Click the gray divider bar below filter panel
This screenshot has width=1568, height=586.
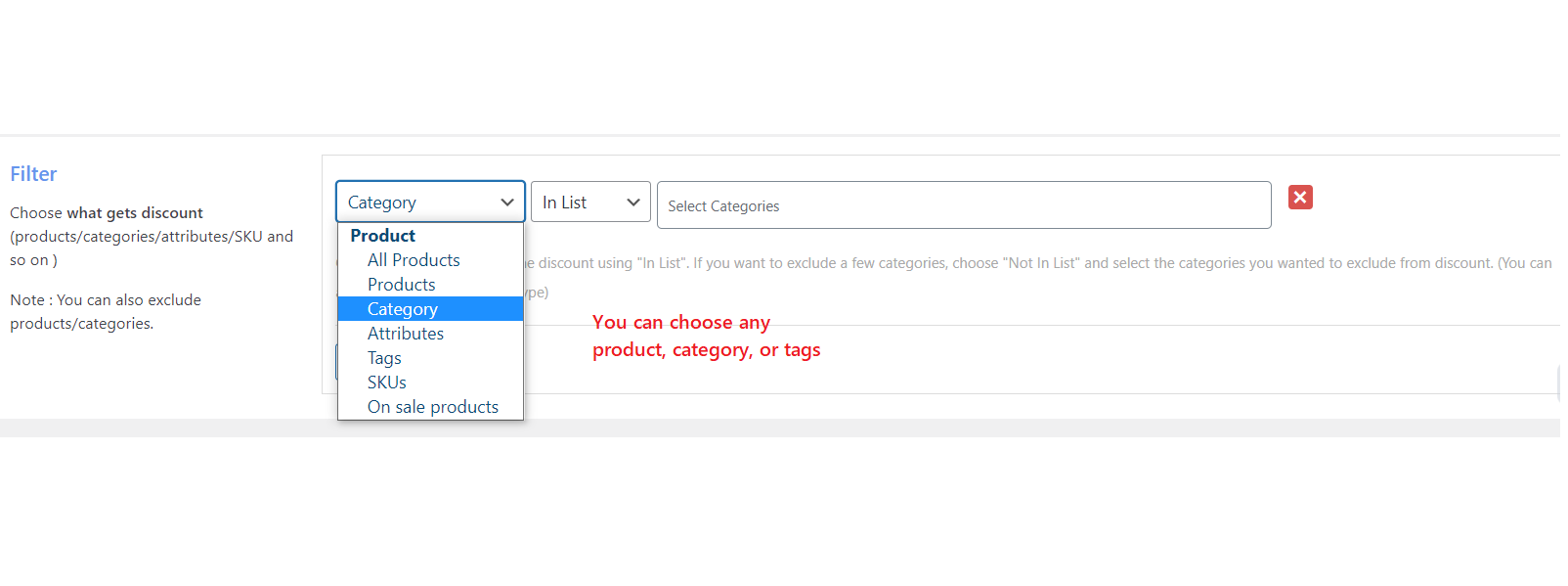pyautogui.click(x=780, y=428)
